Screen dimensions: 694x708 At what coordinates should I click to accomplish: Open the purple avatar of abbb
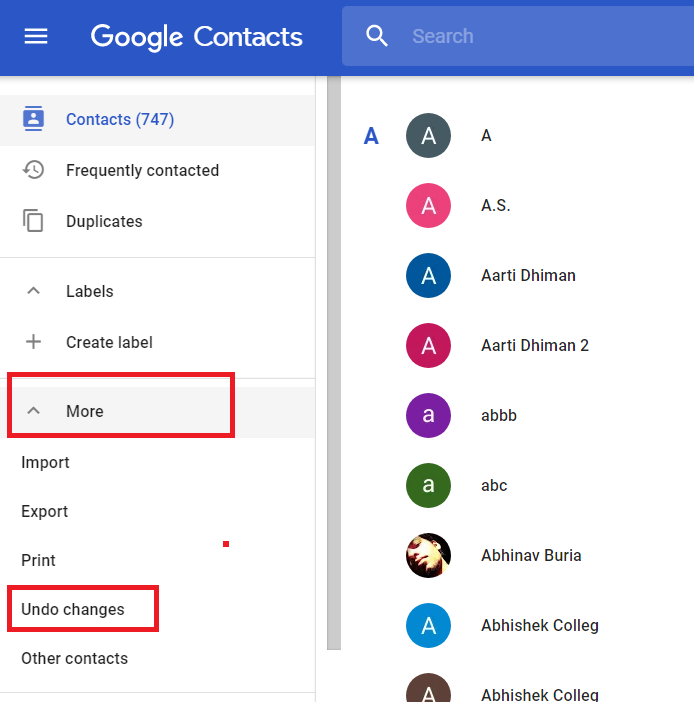pyautogui.click(x=428, y=415)
